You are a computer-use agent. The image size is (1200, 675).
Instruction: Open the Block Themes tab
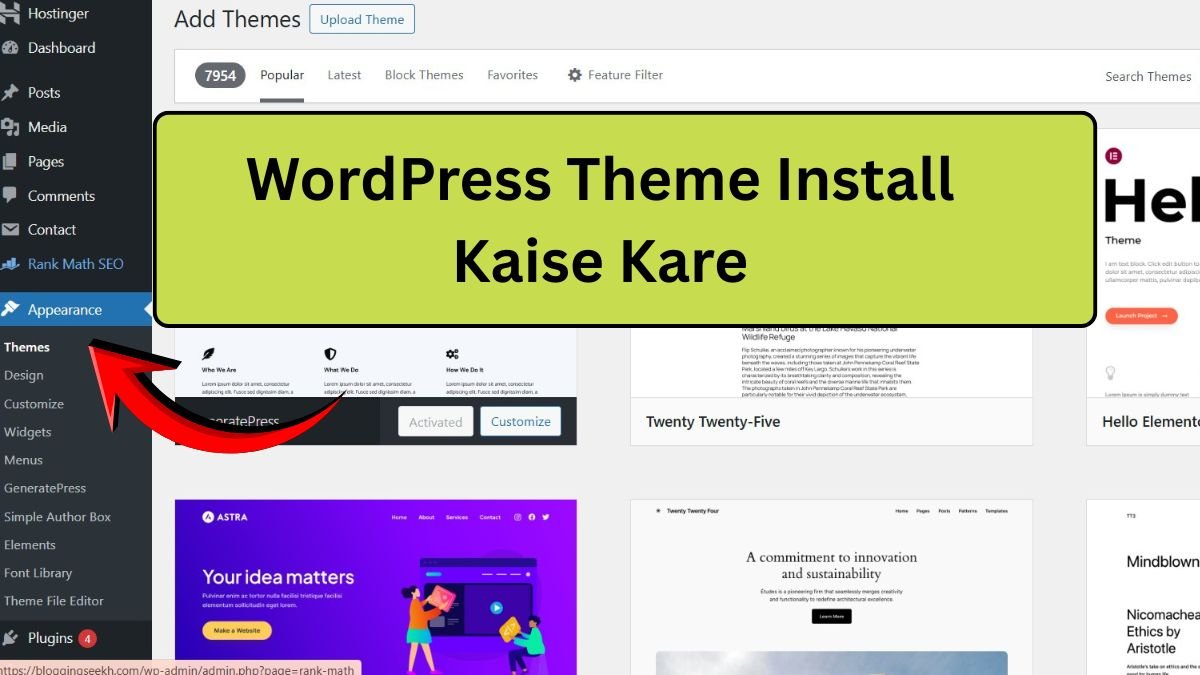coord(424,74)
